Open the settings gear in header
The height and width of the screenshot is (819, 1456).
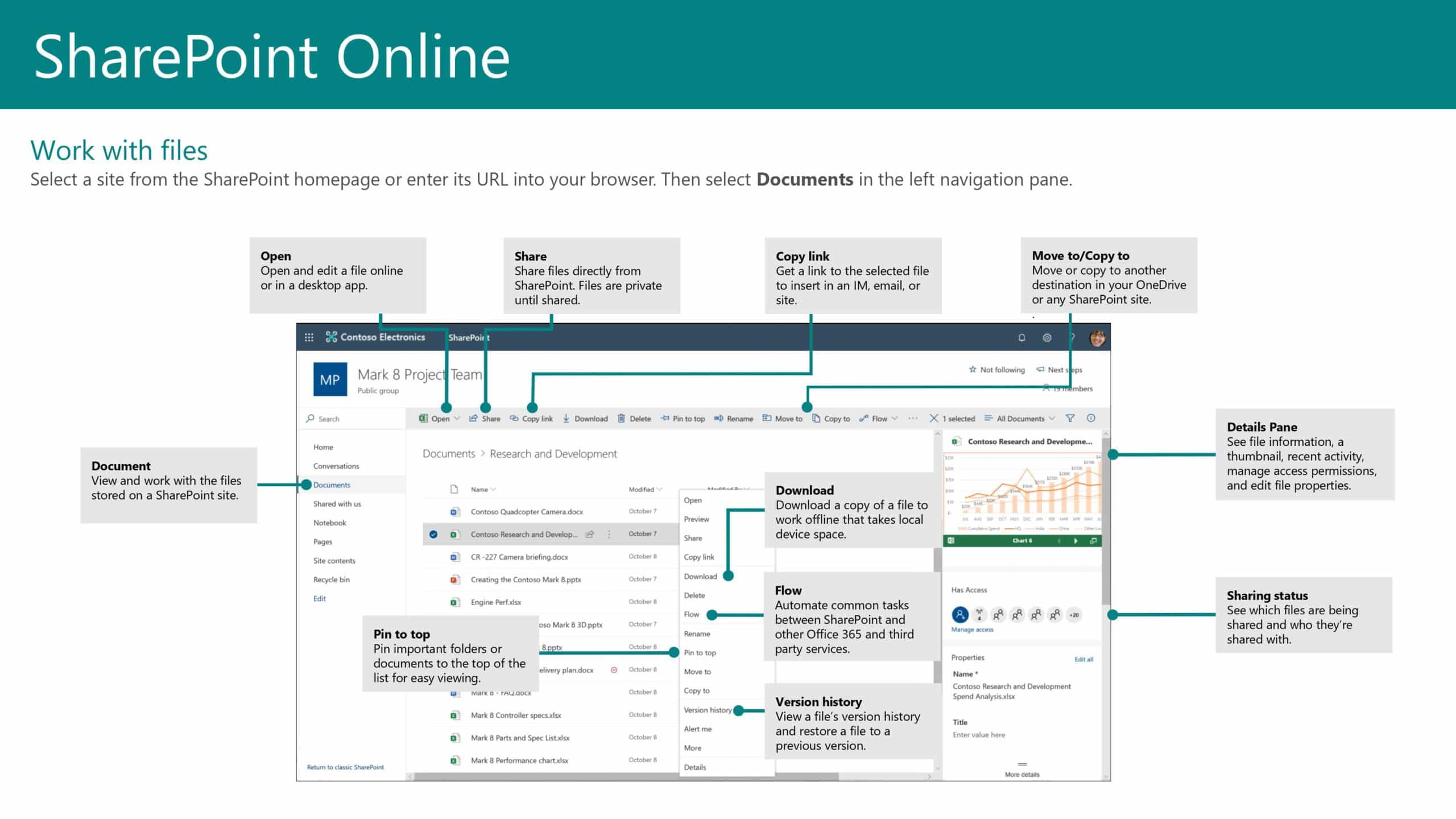click(x=1046, y=337)
